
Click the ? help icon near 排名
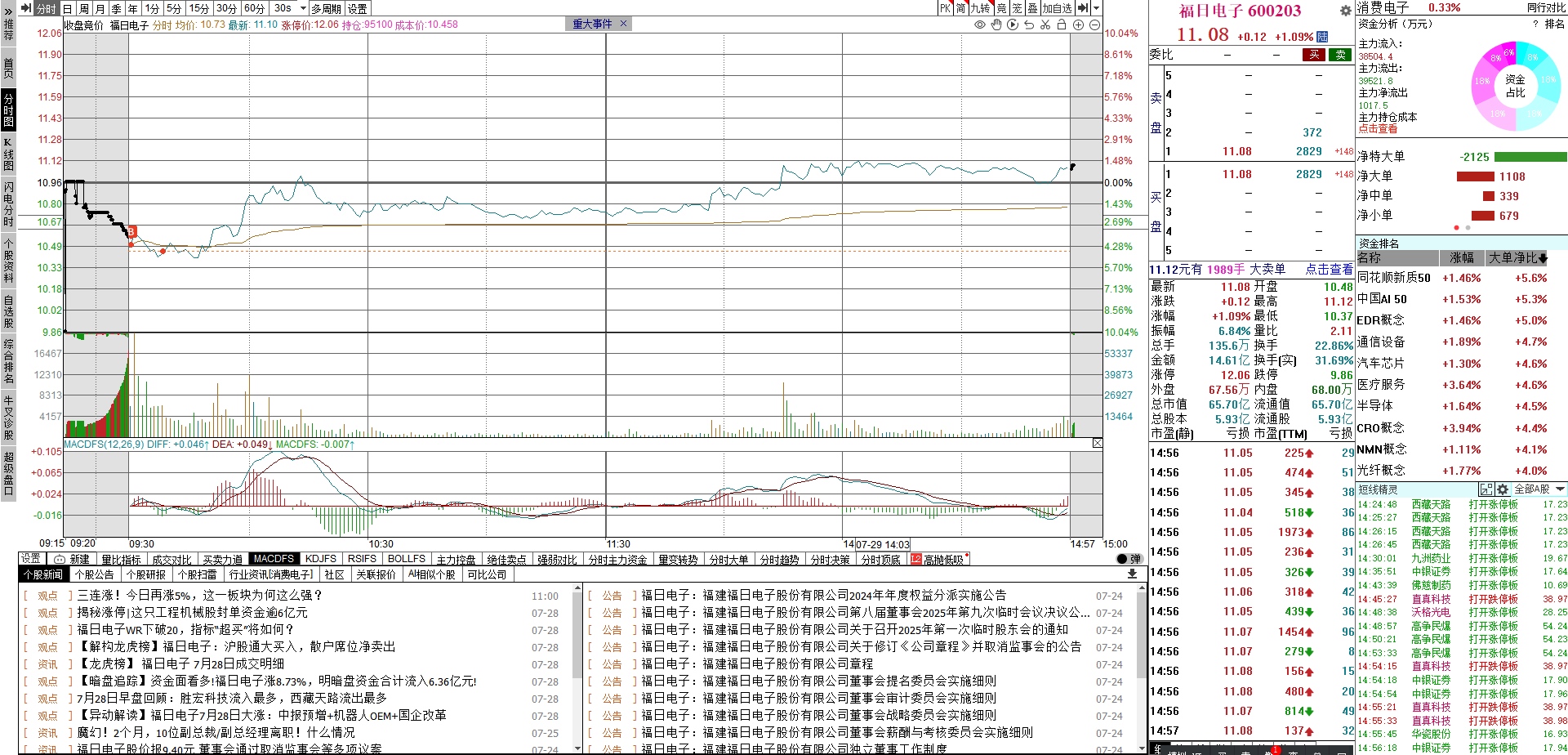(x=1535, y=25)
